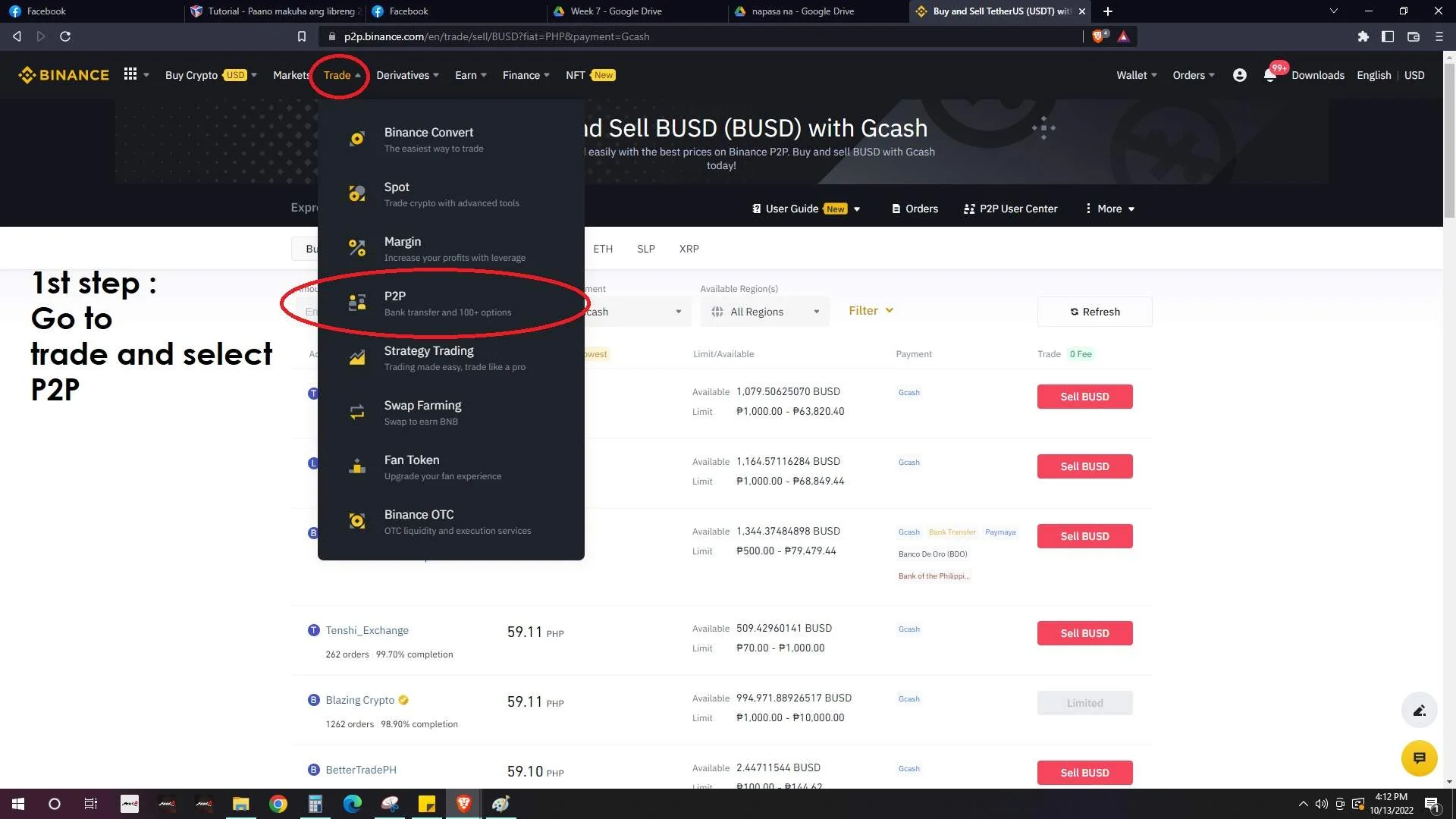Select P2P from Trade menu
1456x819 pixels.
[451, 303]
